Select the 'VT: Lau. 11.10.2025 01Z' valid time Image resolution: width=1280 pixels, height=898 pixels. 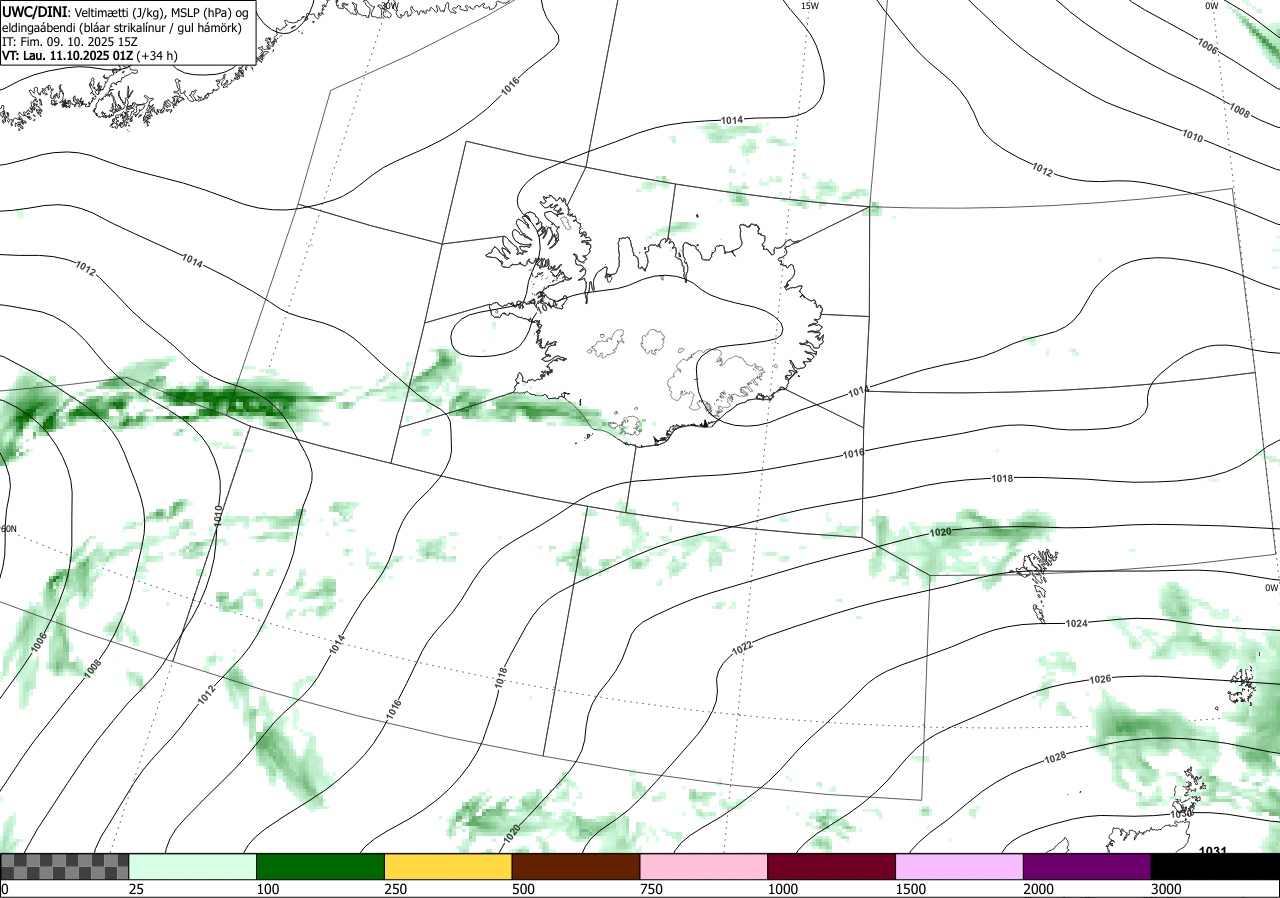tap(68, 56)
